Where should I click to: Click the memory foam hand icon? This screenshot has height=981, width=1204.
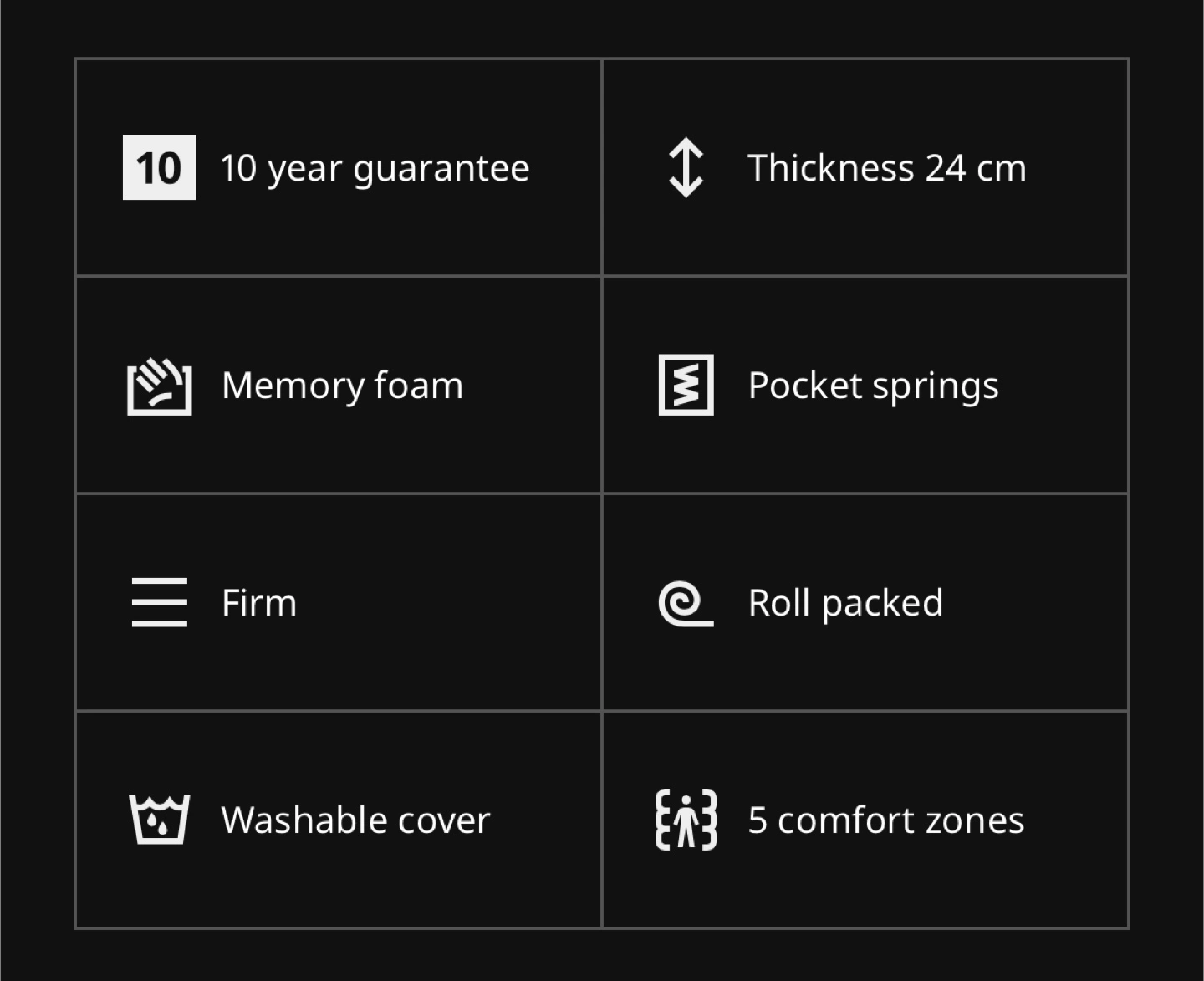coord(160,386)
